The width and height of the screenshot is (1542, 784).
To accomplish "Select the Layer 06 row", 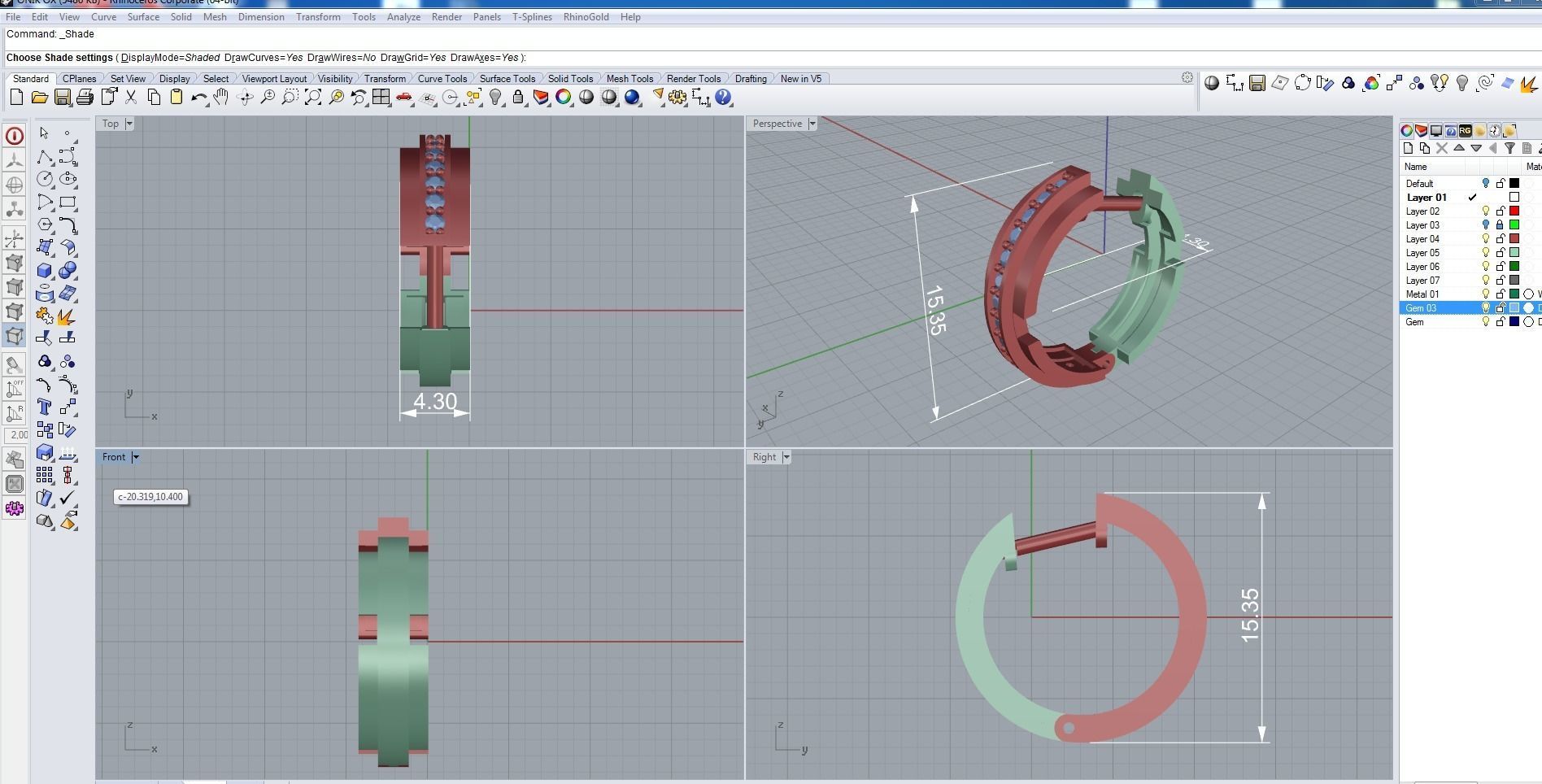I will (1470, 267).
